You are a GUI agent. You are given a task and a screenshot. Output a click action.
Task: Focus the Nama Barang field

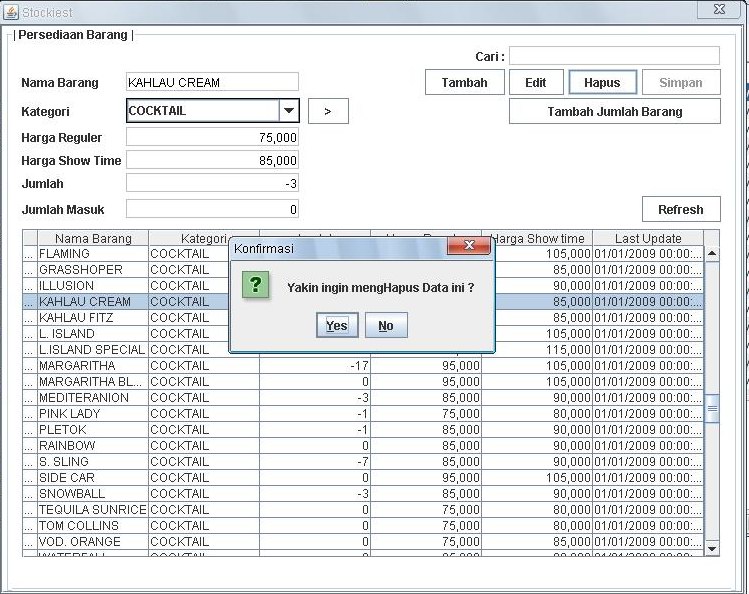pyautogui.click(x=213, y=82)
